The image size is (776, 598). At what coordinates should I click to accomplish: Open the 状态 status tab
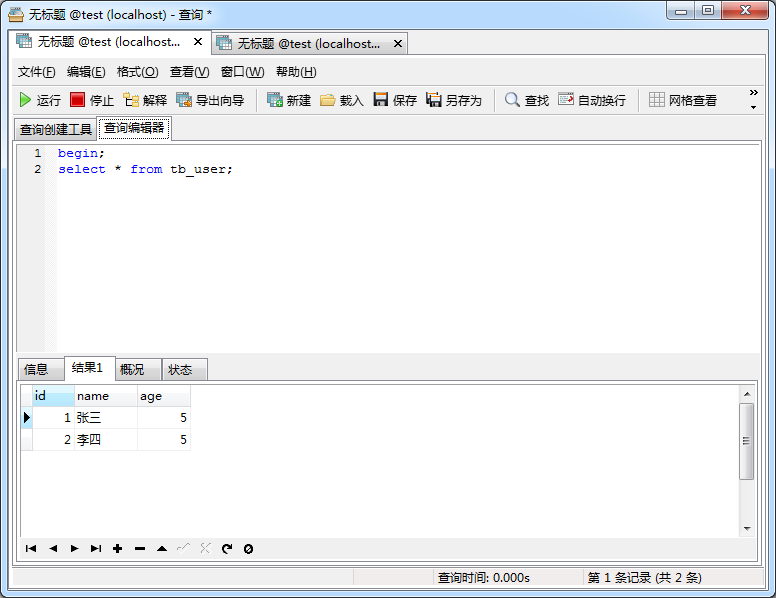184,369
